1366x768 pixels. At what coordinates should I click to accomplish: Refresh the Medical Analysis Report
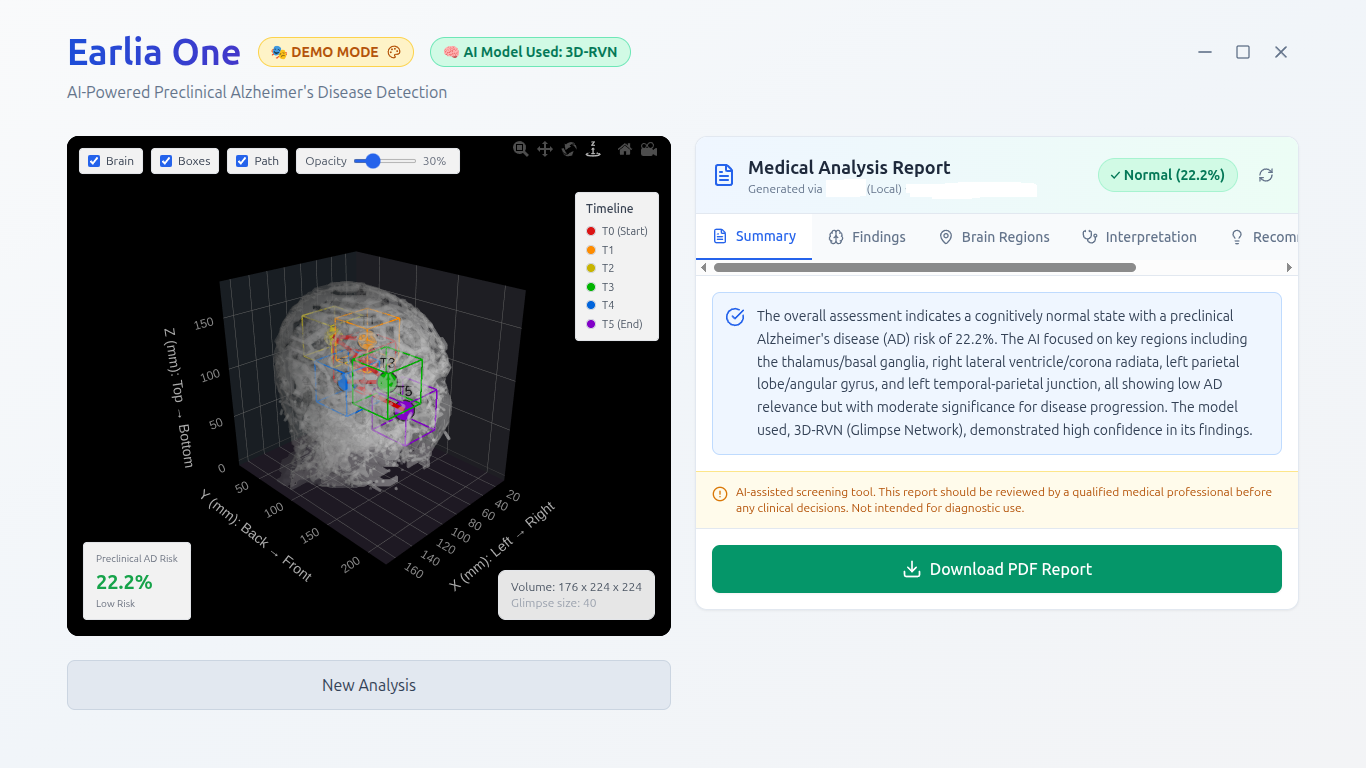[x=1266, y=175]
